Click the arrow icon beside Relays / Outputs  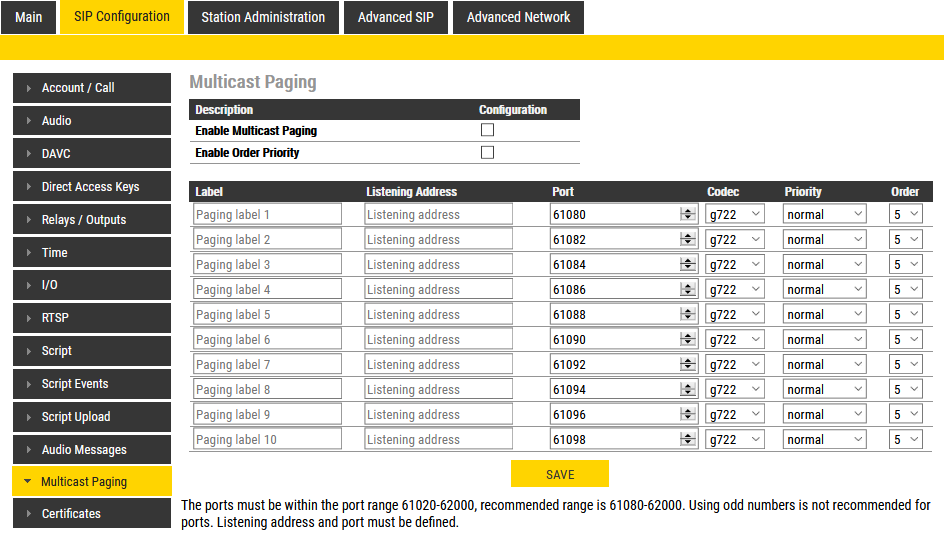click(x=28, y=220)
